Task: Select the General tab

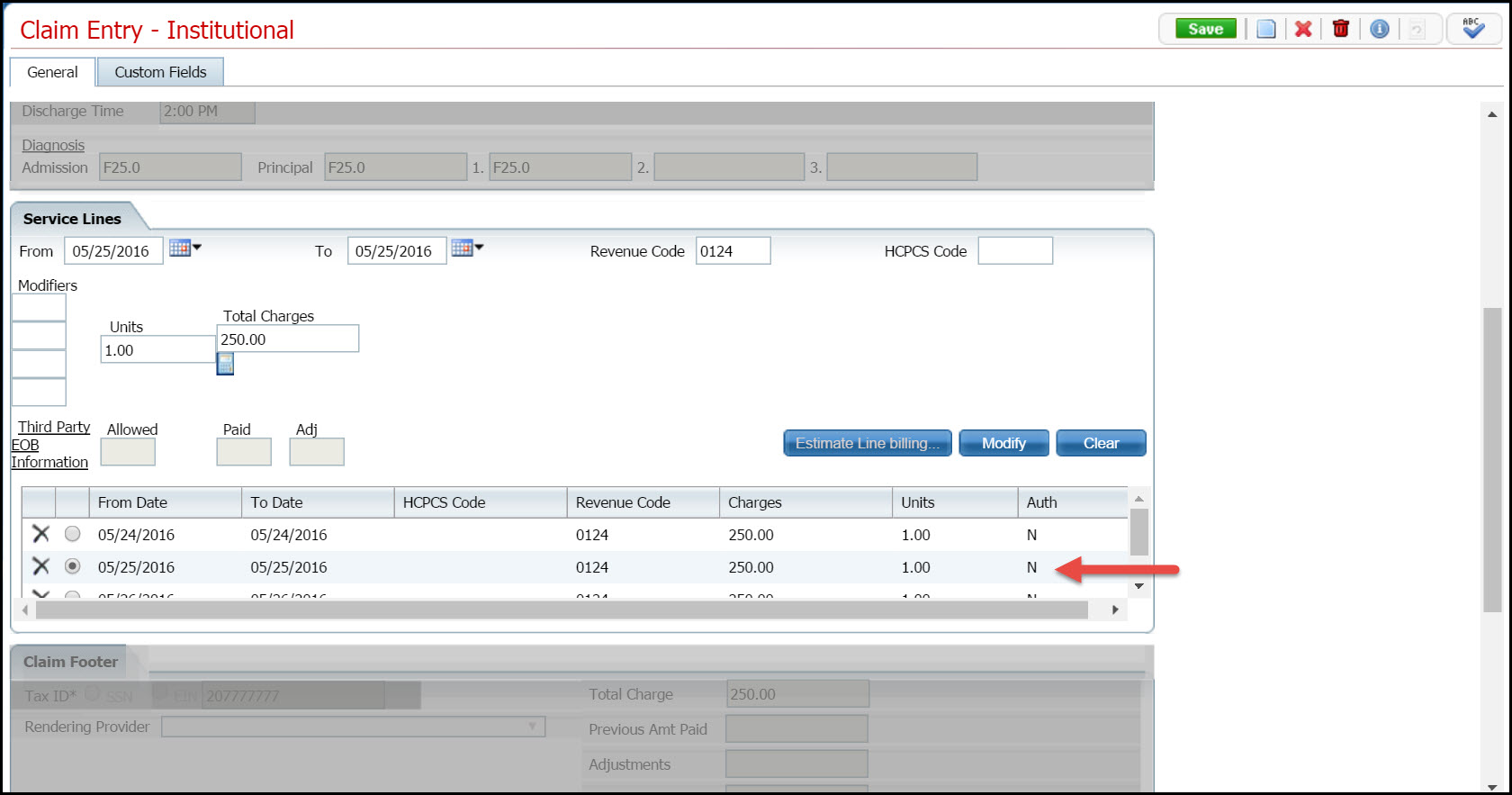Action: [x=52, y=72]
